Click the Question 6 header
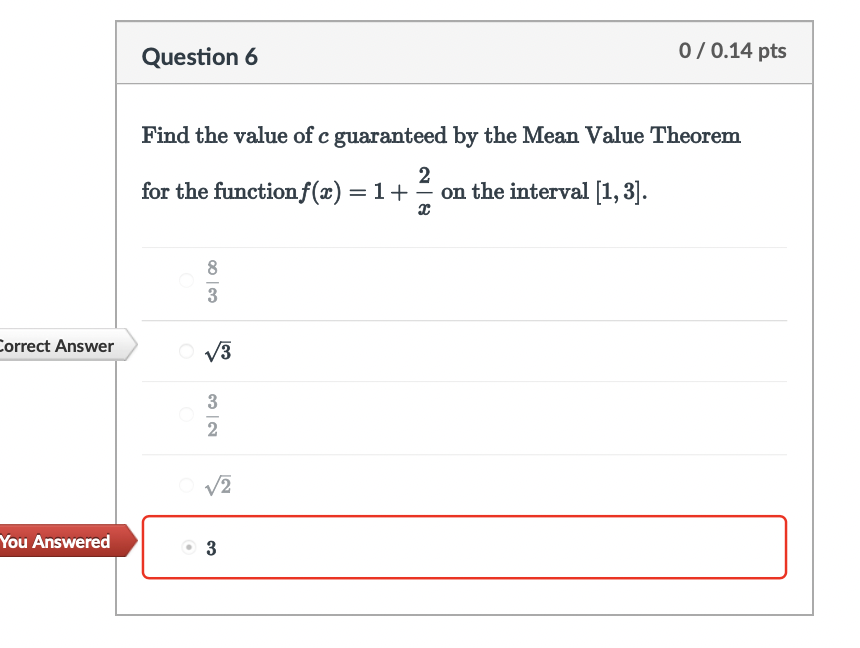 tap(199, 56)
